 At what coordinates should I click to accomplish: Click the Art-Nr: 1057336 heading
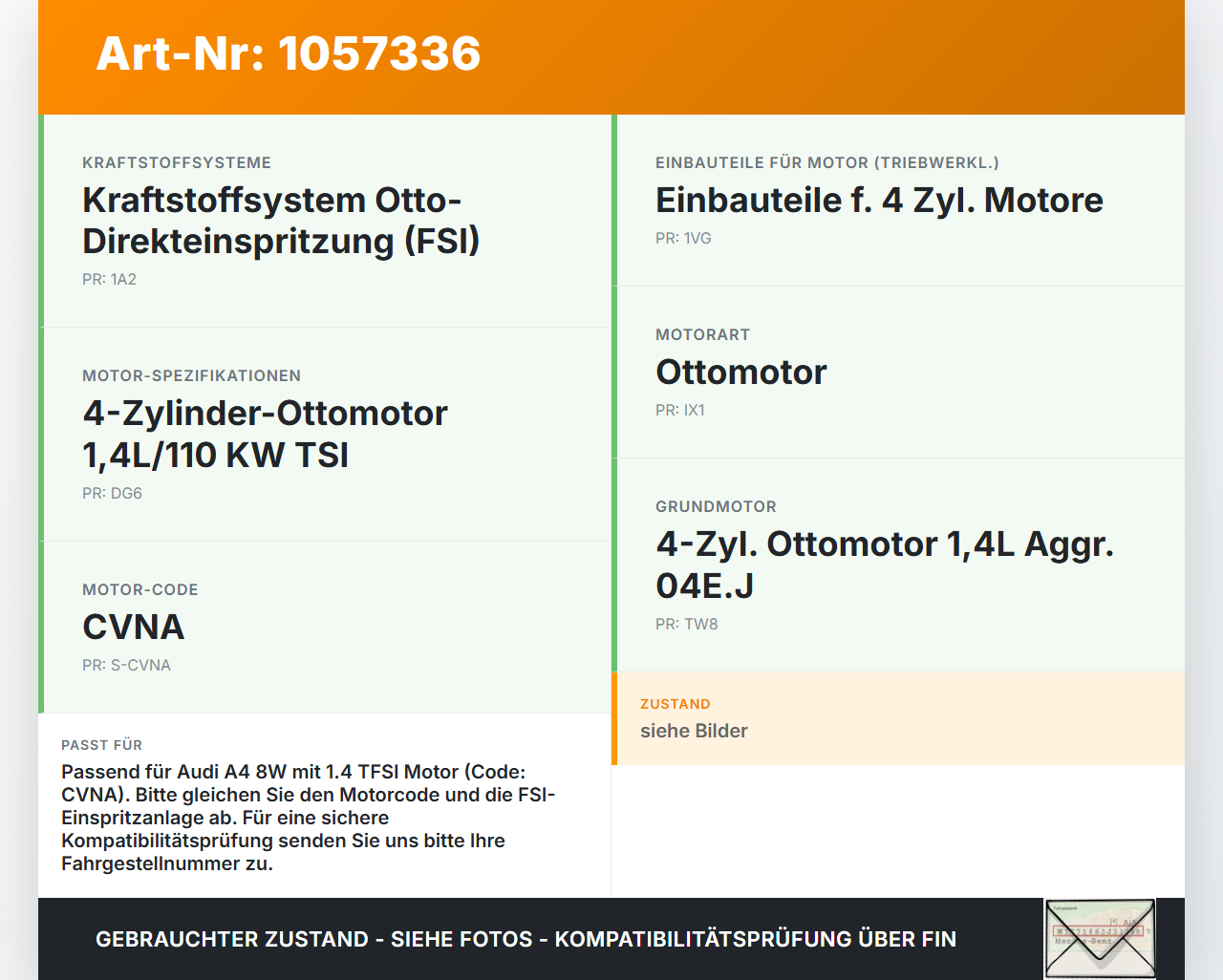coord(288,53)
